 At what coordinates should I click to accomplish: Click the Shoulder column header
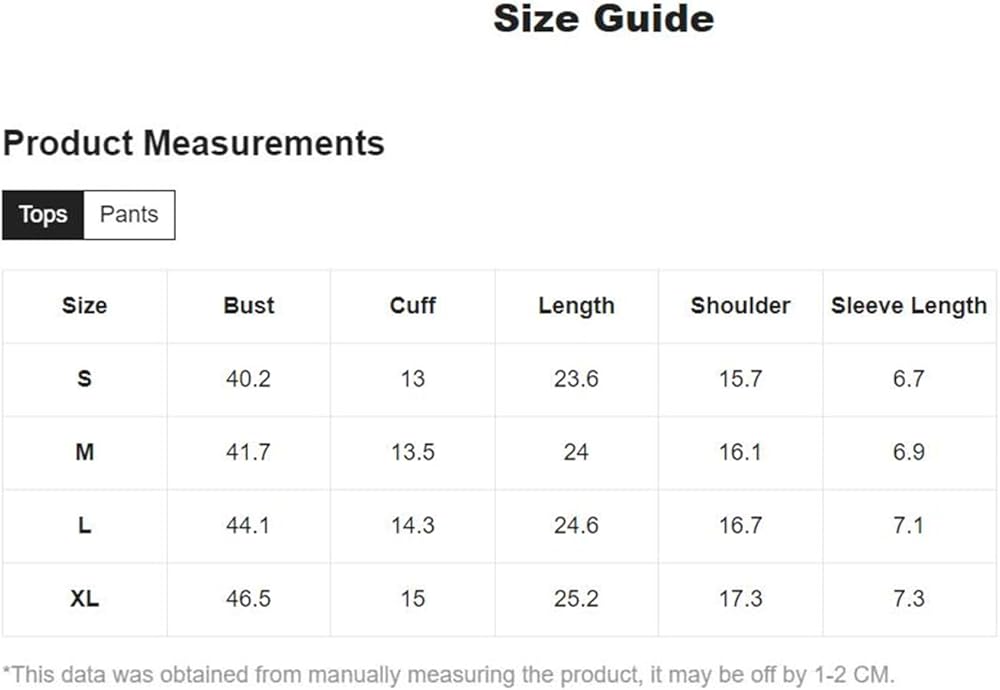[740, 306]
